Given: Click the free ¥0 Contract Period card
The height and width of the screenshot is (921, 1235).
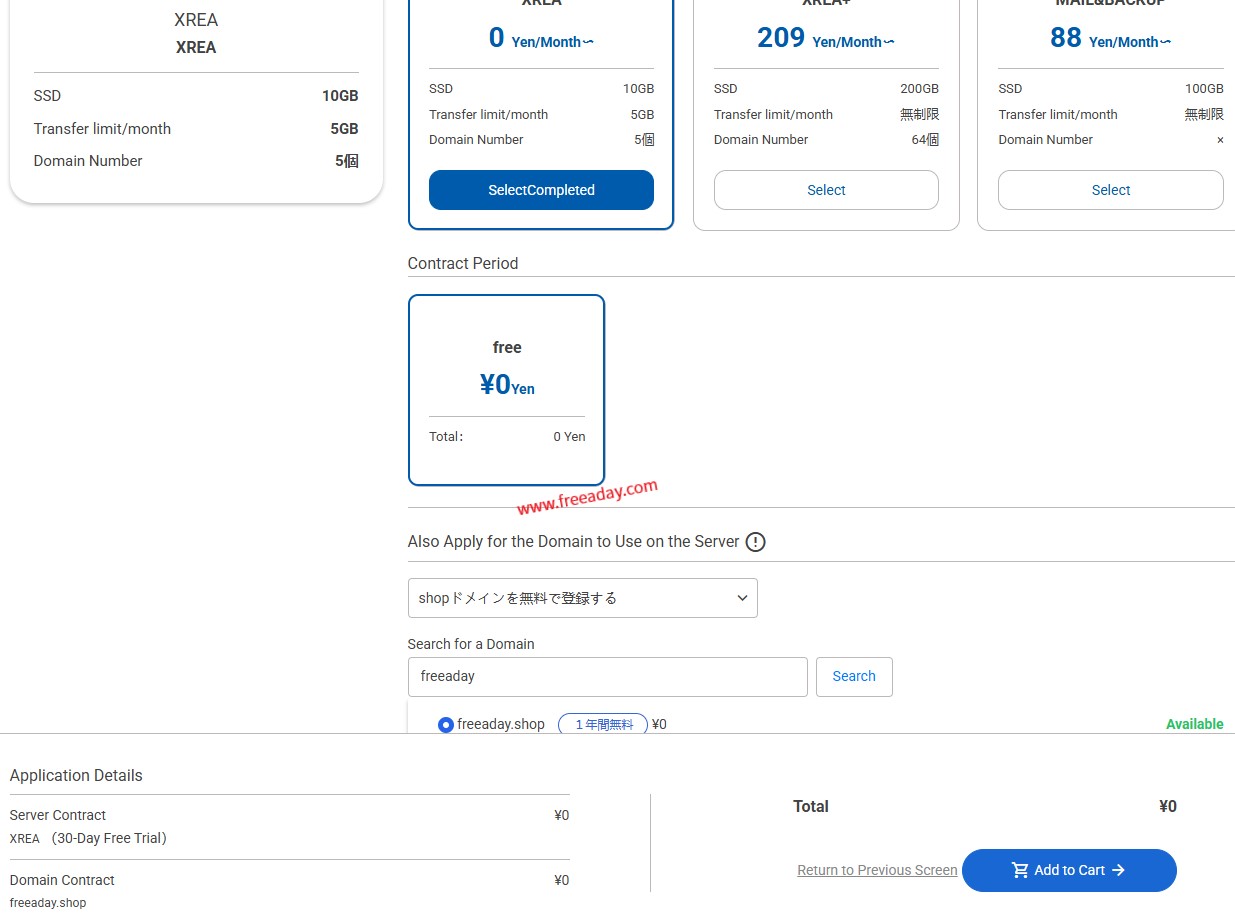Looking at the screenshot, I should pos(506,389).
